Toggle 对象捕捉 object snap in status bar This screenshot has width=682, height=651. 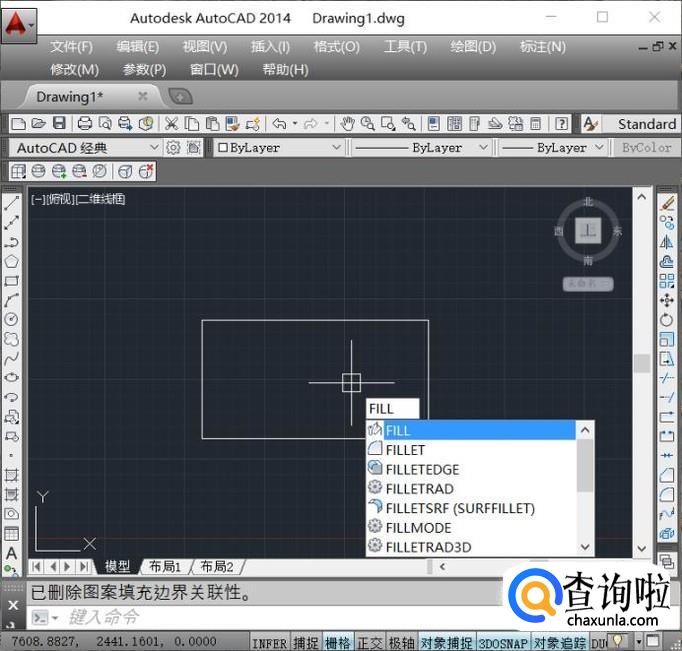click(x=447, y=642)
